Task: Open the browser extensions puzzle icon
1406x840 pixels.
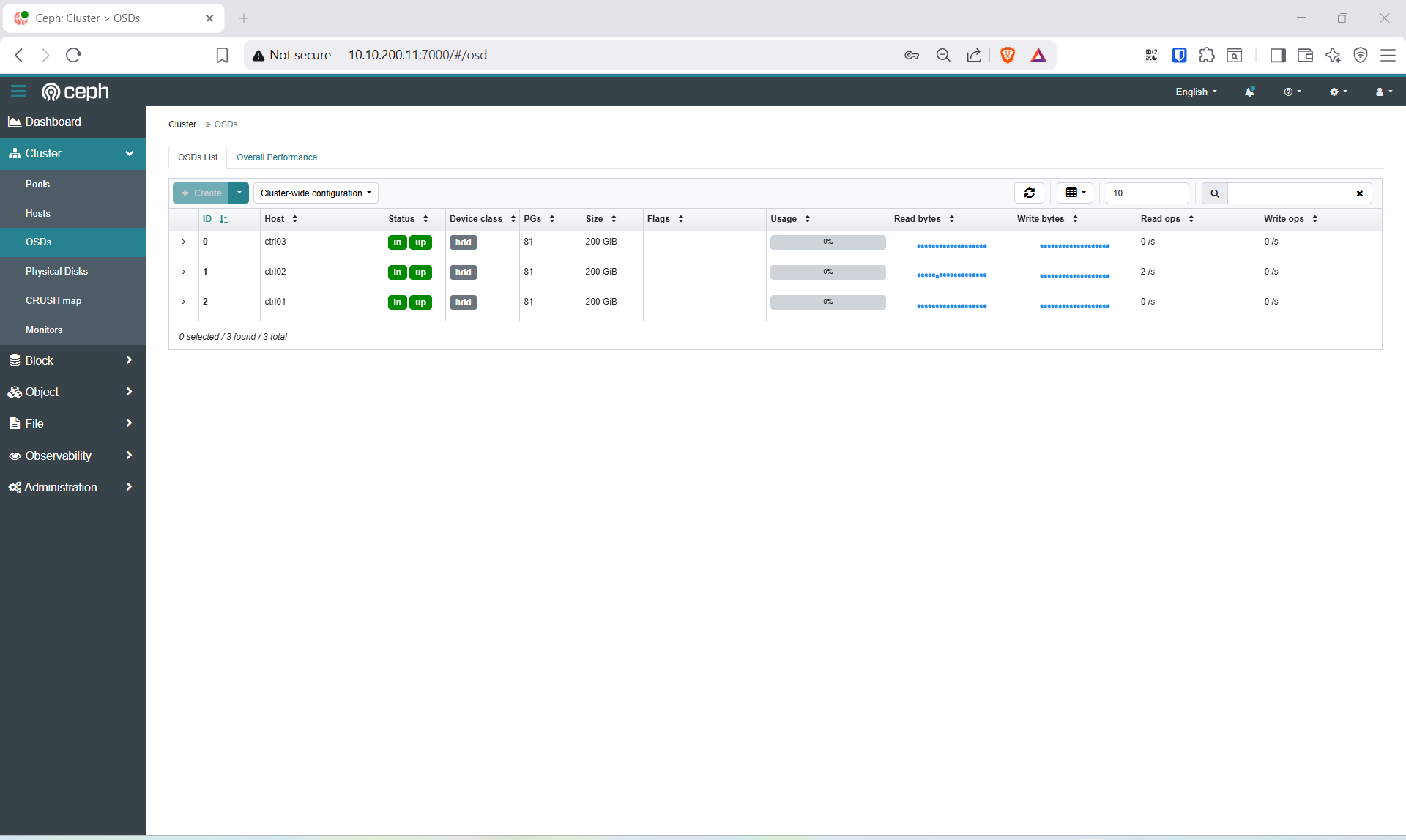Action: pos(1207,55)
